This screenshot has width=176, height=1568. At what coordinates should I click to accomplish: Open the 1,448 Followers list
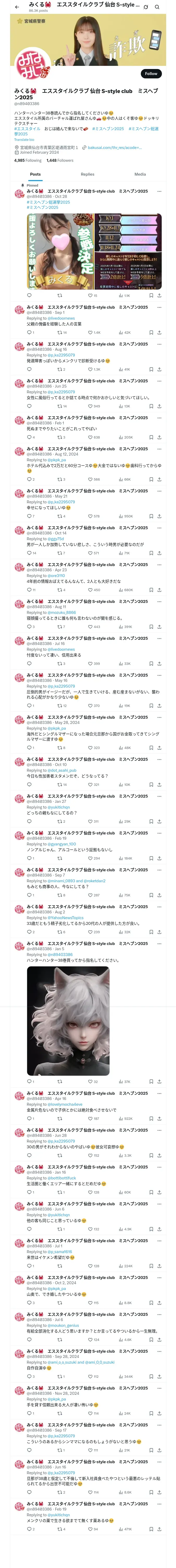coord(60,161)
